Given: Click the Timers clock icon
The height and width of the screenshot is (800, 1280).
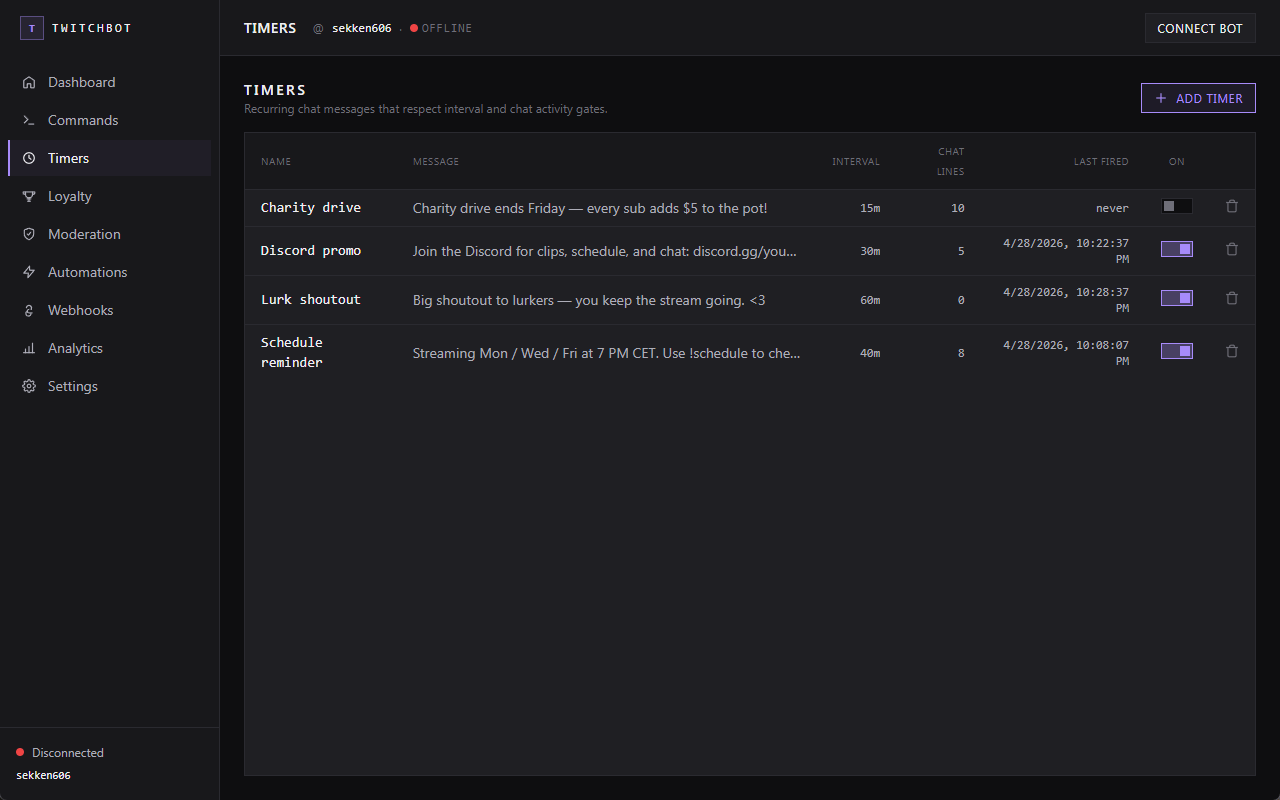Looking at the screenshot, I should [x=29, y=158].
